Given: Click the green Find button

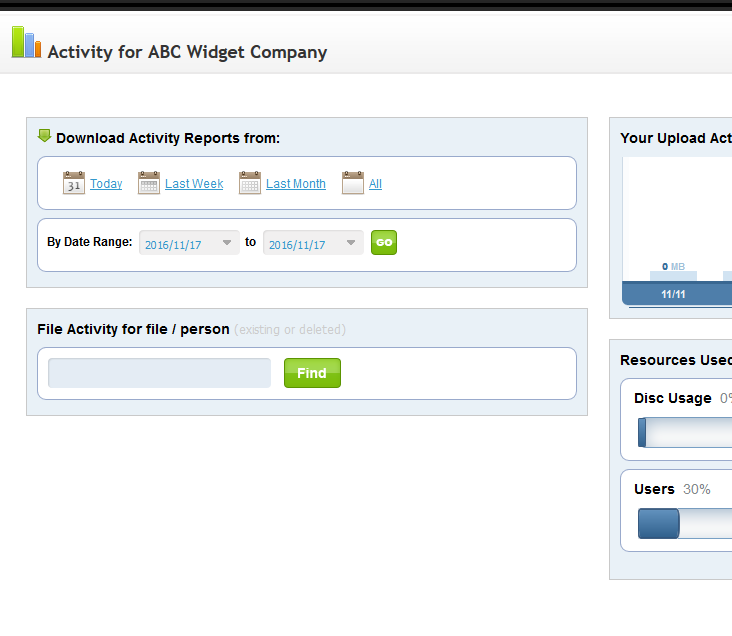Looking at the screenshot, I should [x=312, y=373].
